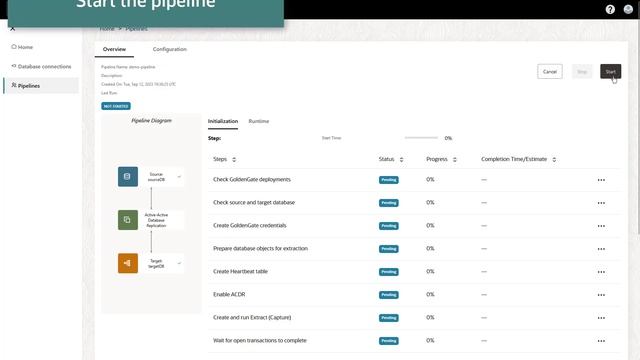The width and height of the screenshot is (640, 360).
Task: Switch to the Configuration tab
Action: [169, 49]
